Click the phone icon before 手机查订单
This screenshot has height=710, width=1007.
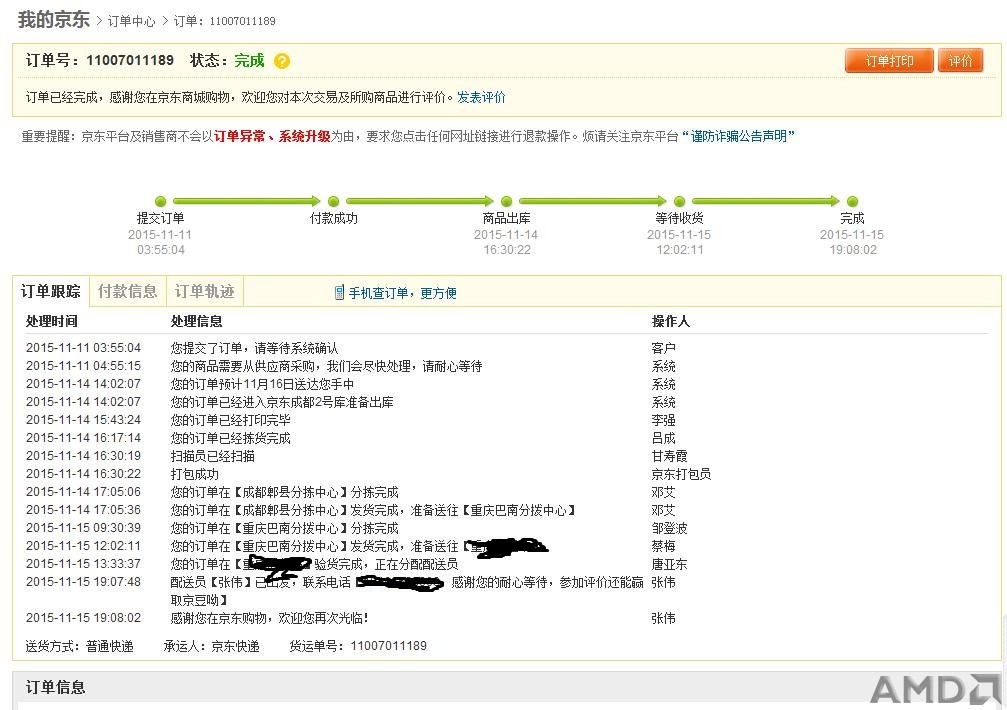pyautogui.click(x=339, y=293)
